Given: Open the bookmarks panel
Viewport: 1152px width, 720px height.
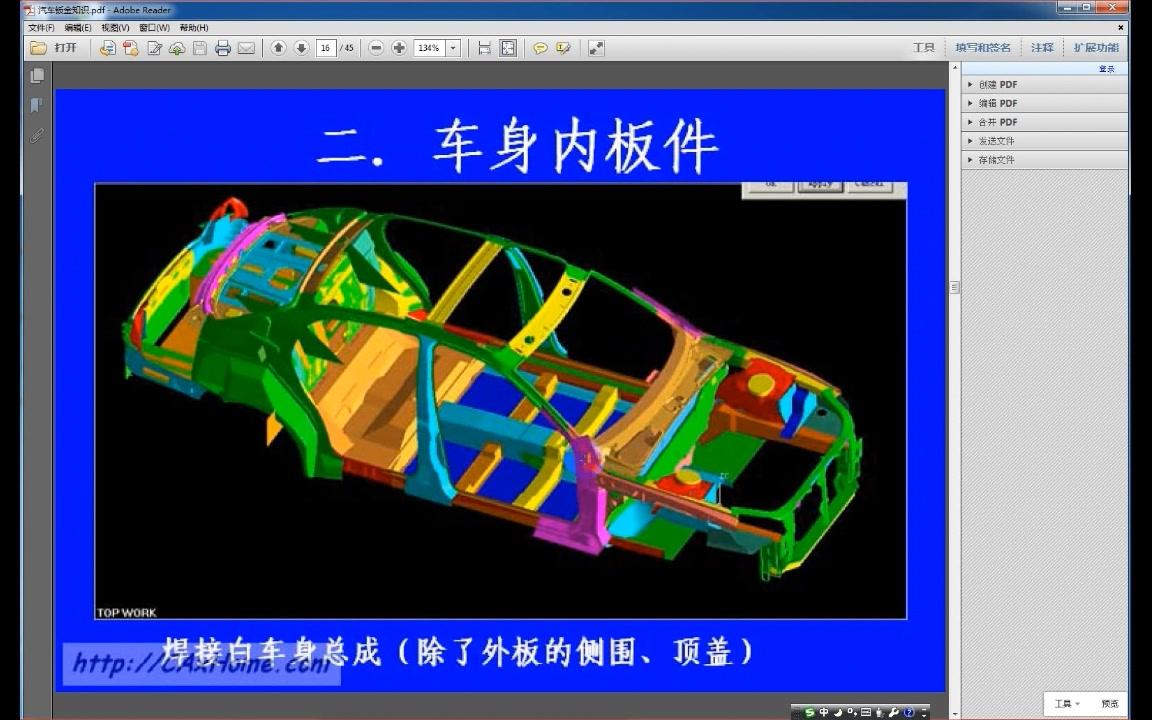Looking at the screenshot, I should (37, 104).
